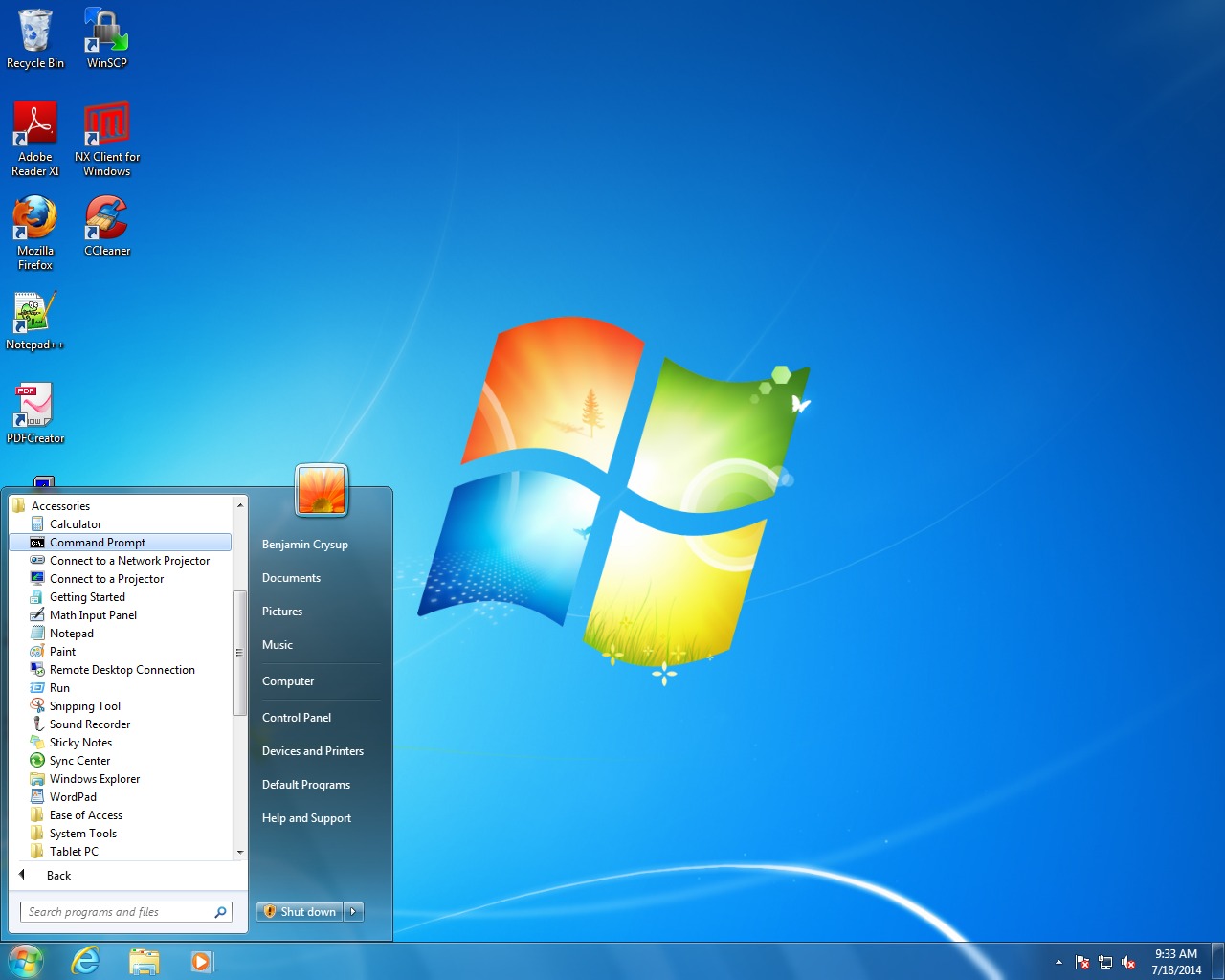The width and height of the screenshot is (1225, 980).
Task: Click the network tray icon
Action: pos(1105,962)
